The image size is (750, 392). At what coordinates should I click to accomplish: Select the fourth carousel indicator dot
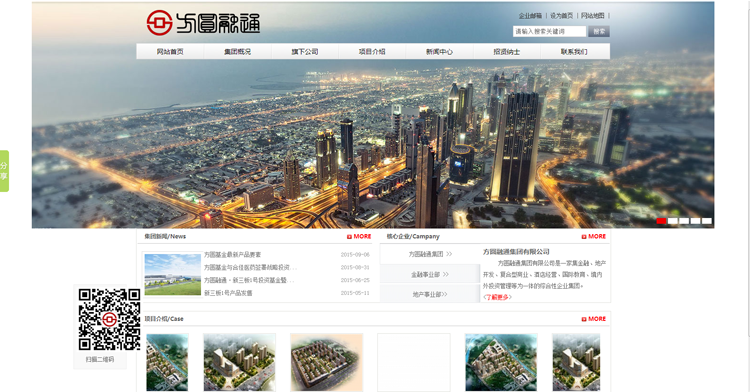click(x=695, y=221)
